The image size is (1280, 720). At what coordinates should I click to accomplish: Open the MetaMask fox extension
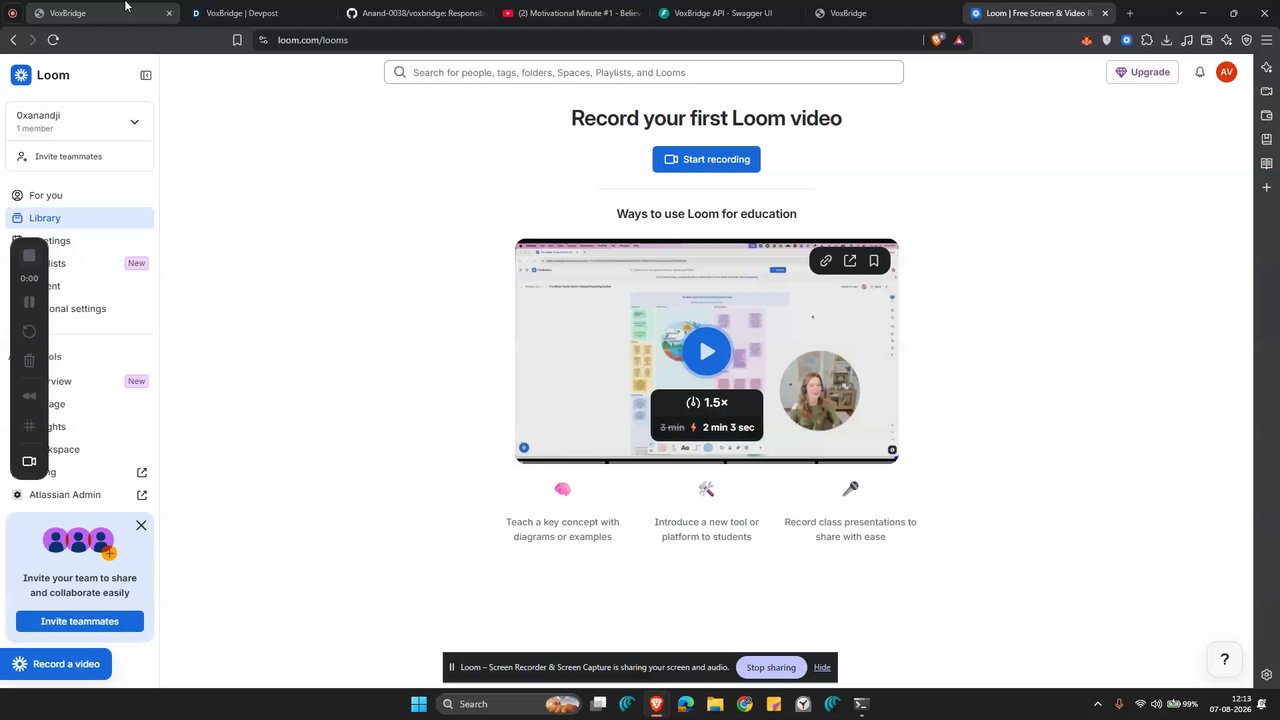tap(1087, 40)
